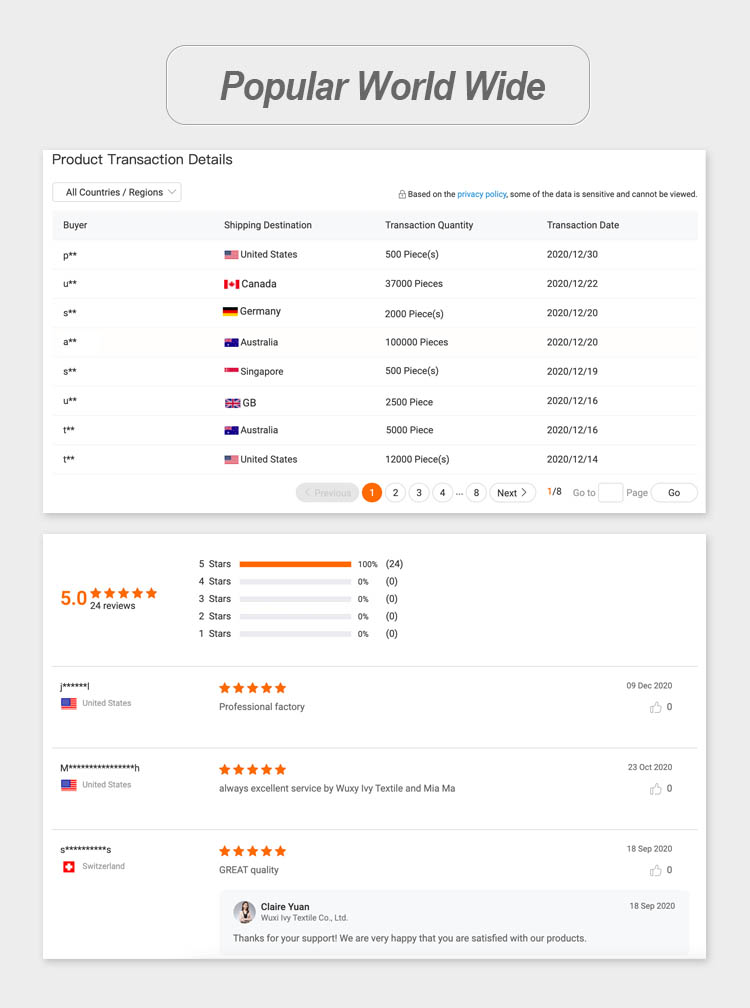The height and width of the screenshot is (1008, 750).
Task: Click Claire Yuan's profile avatar
Action: (244, 912)
